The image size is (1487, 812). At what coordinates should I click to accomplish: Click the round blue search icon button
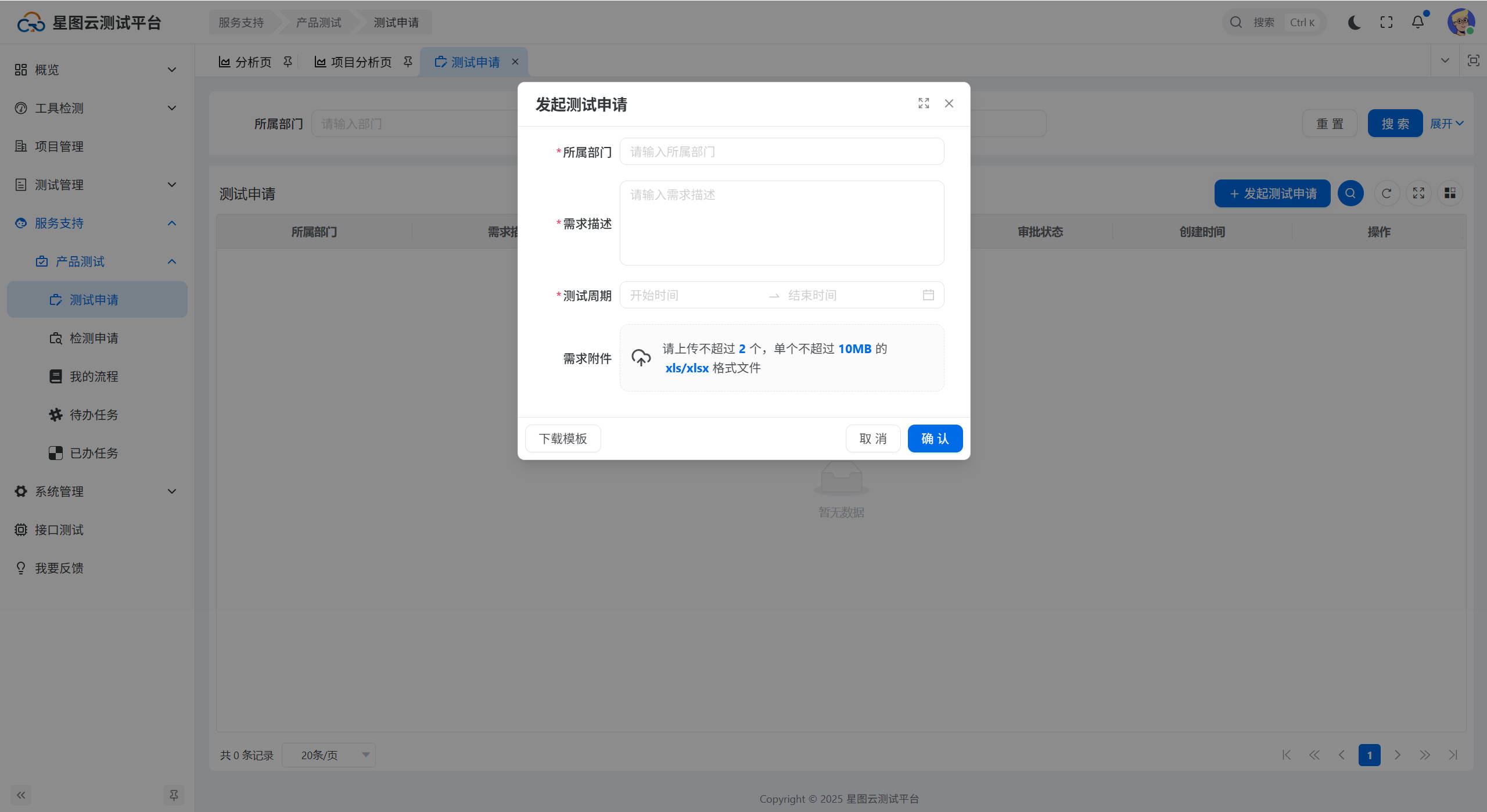1350,193
